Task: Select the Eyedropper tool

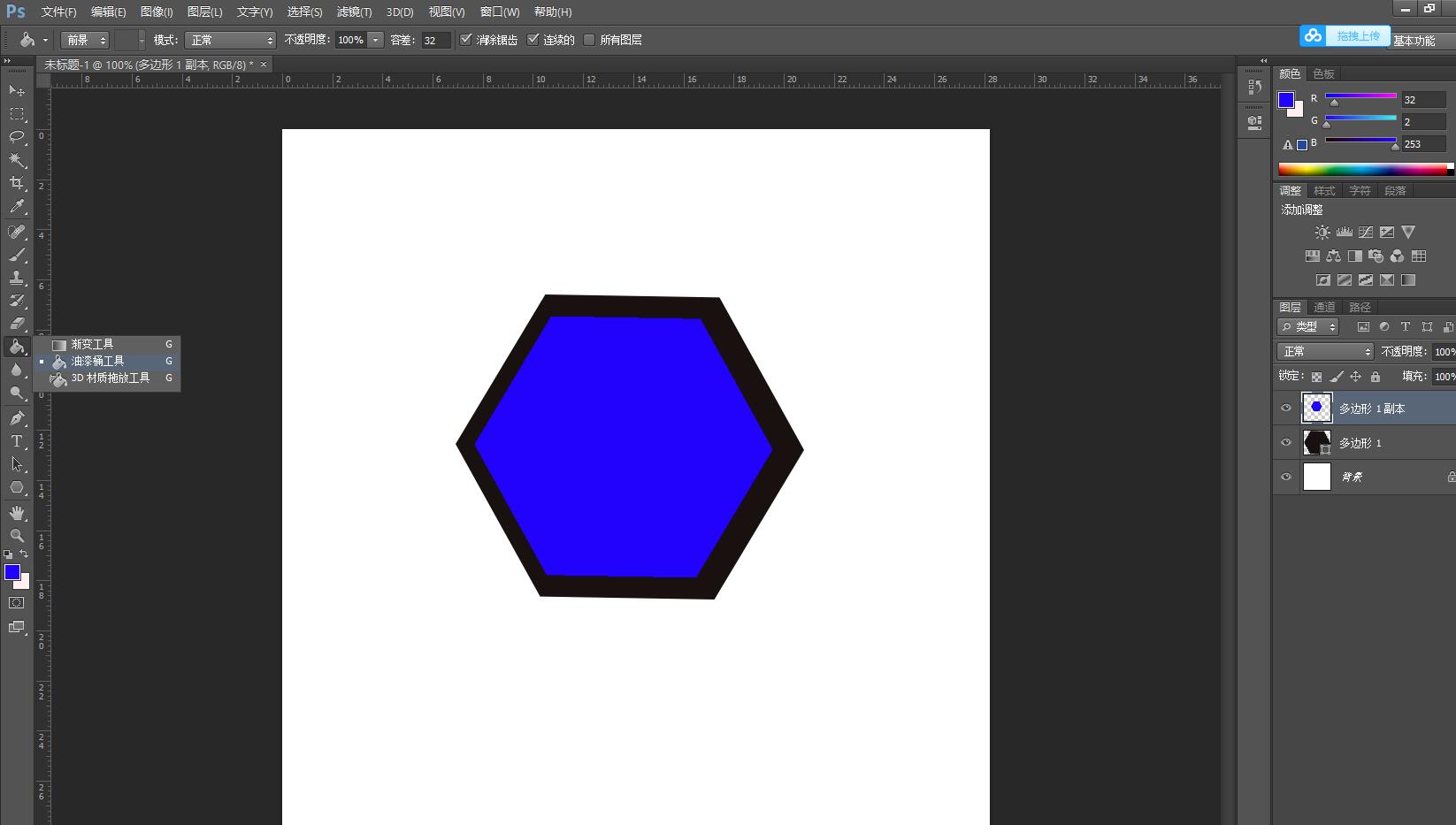Action: pos(17,207)
